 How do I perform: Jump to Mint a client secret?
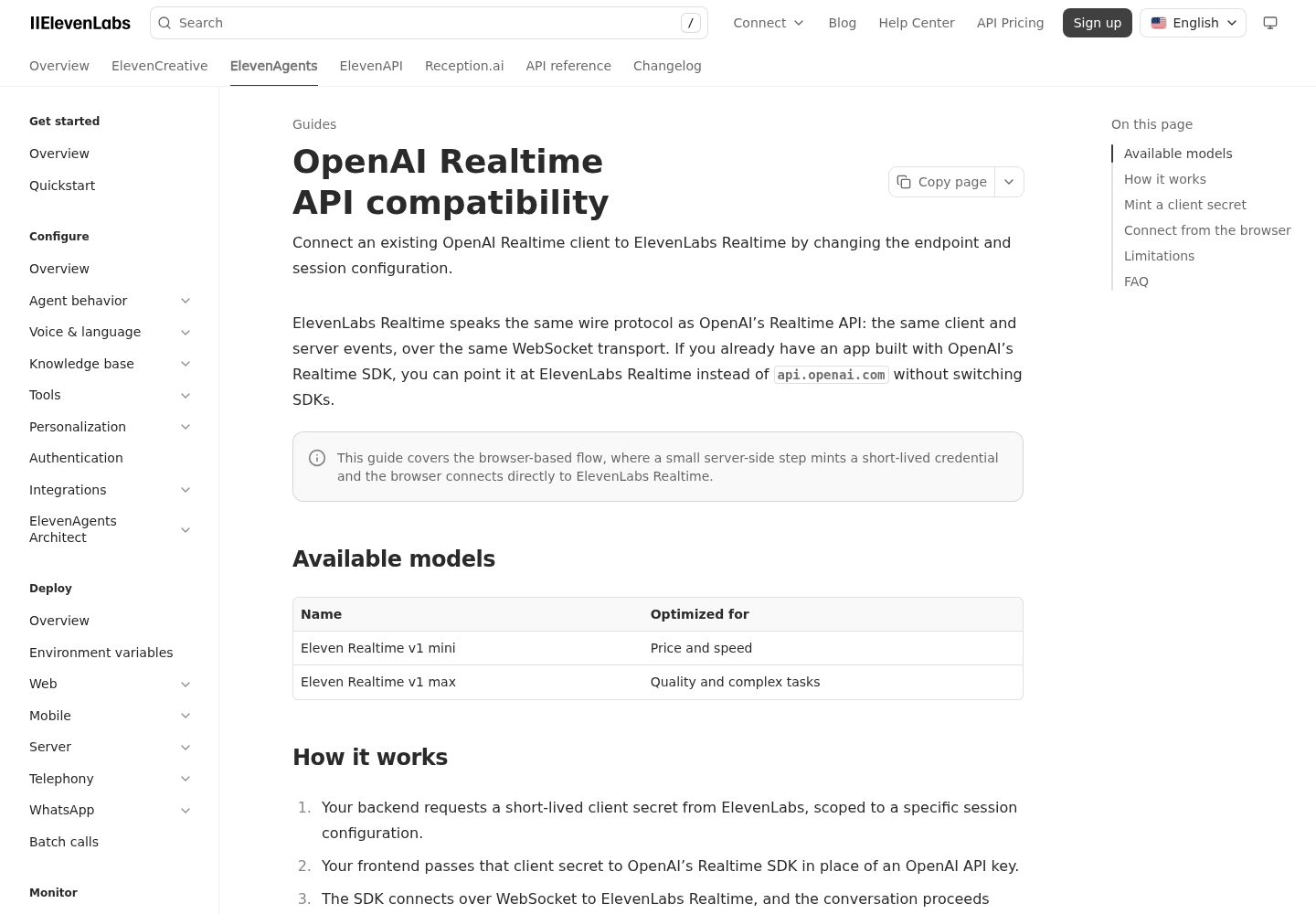click(x=1185, y=205)
